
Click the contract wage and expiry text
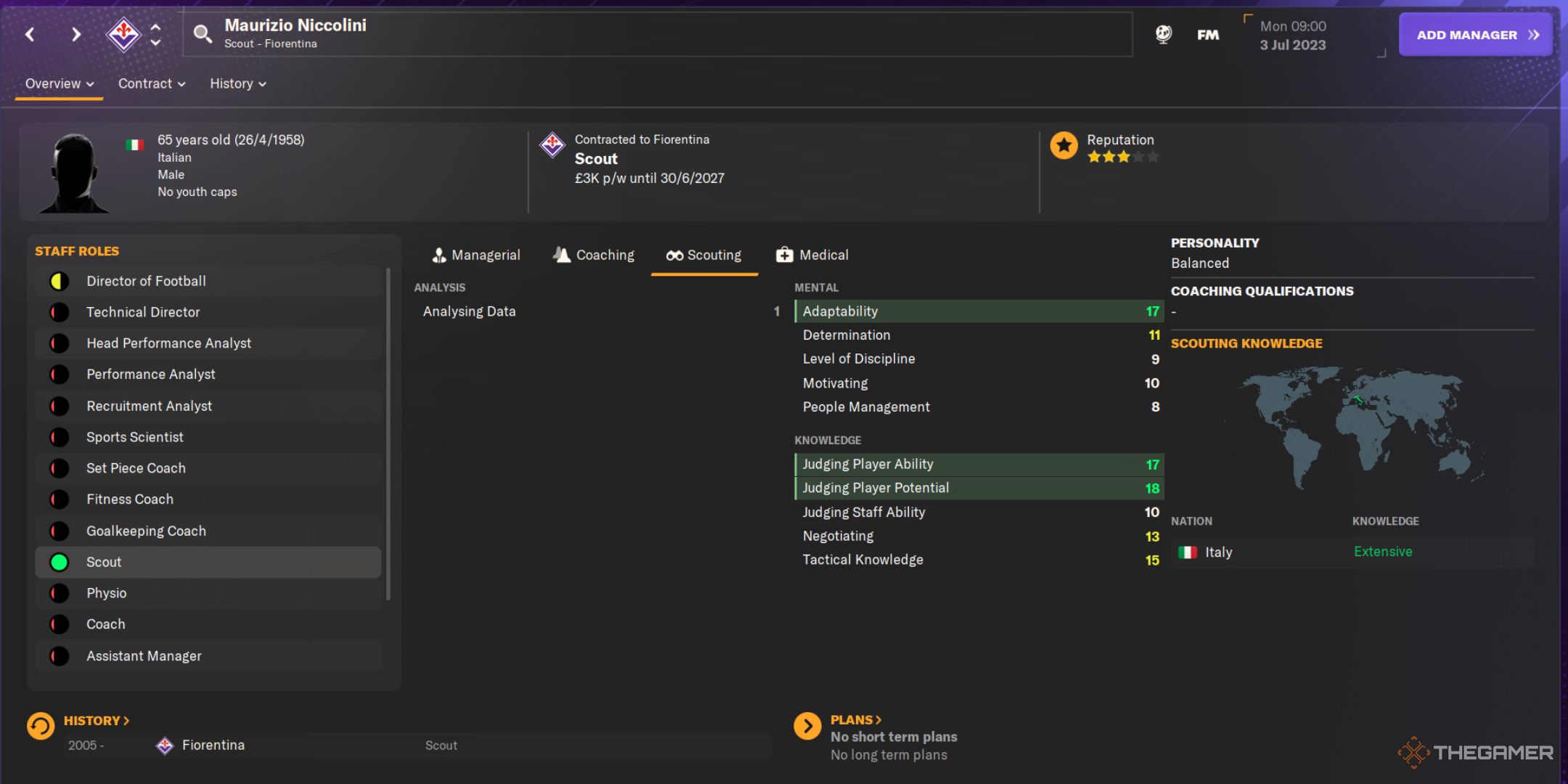click(x=650, y=179)
